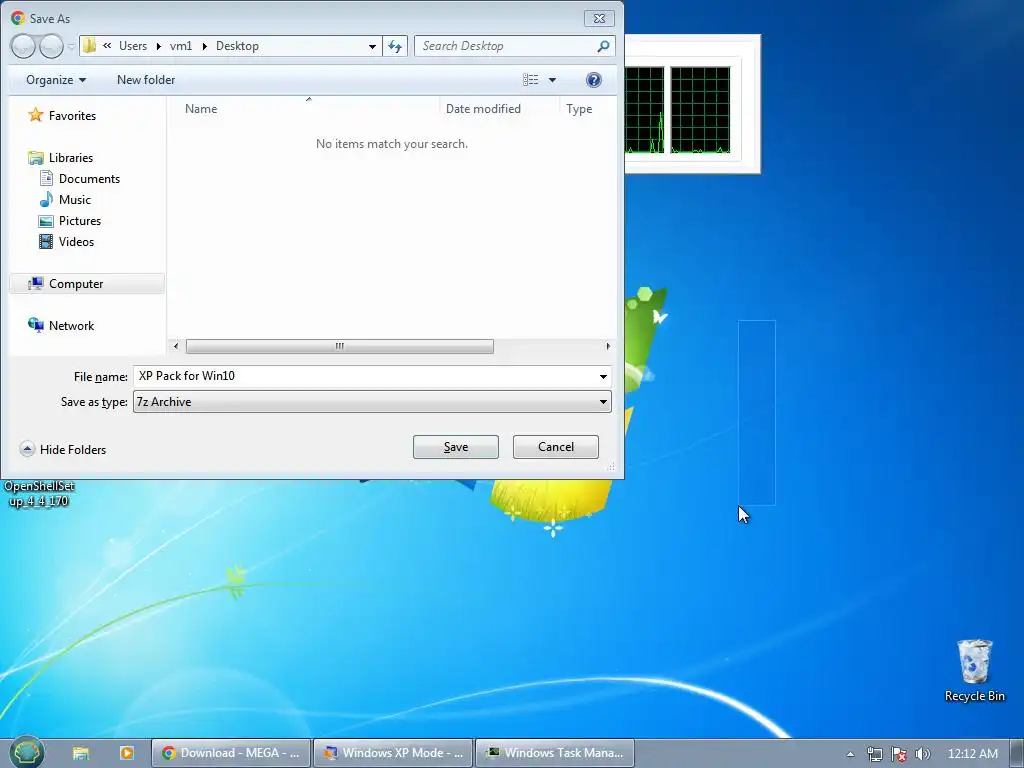
Task: Show hidden tray icons arrow
Action: pos(850,754)
